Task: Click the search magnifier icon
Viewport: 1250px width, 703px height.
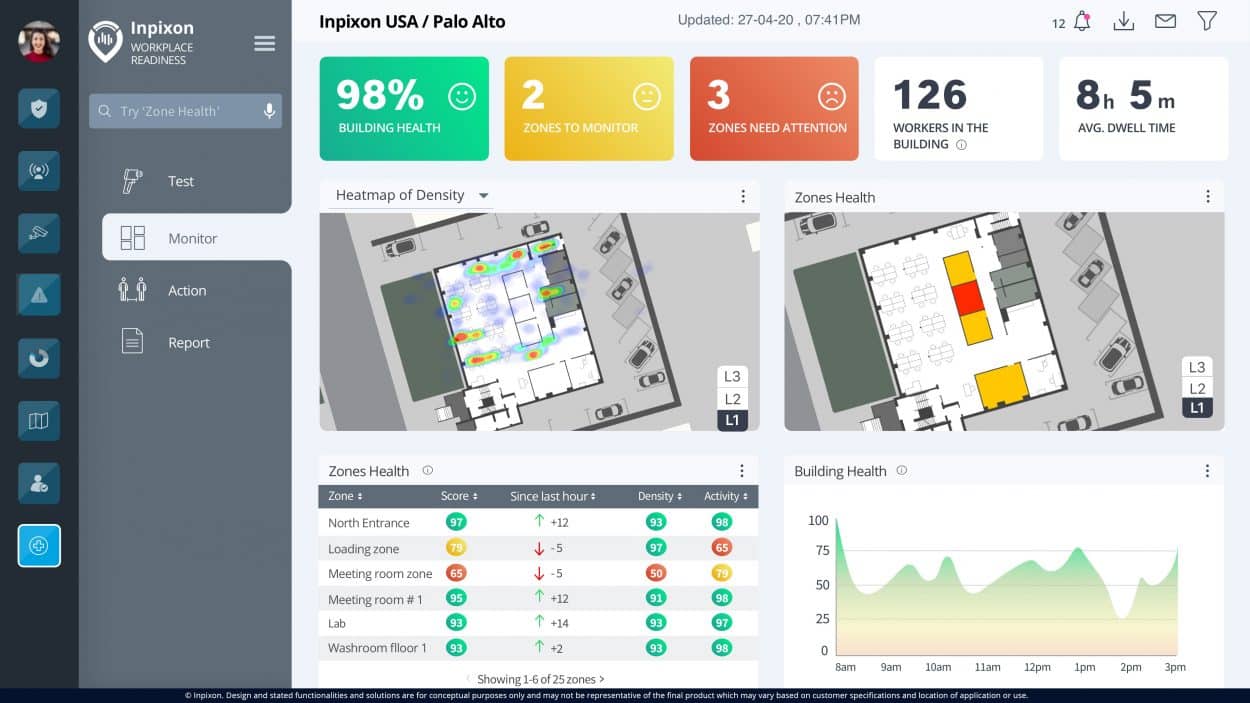Action: pyautogui.click(x=104, y=111)
